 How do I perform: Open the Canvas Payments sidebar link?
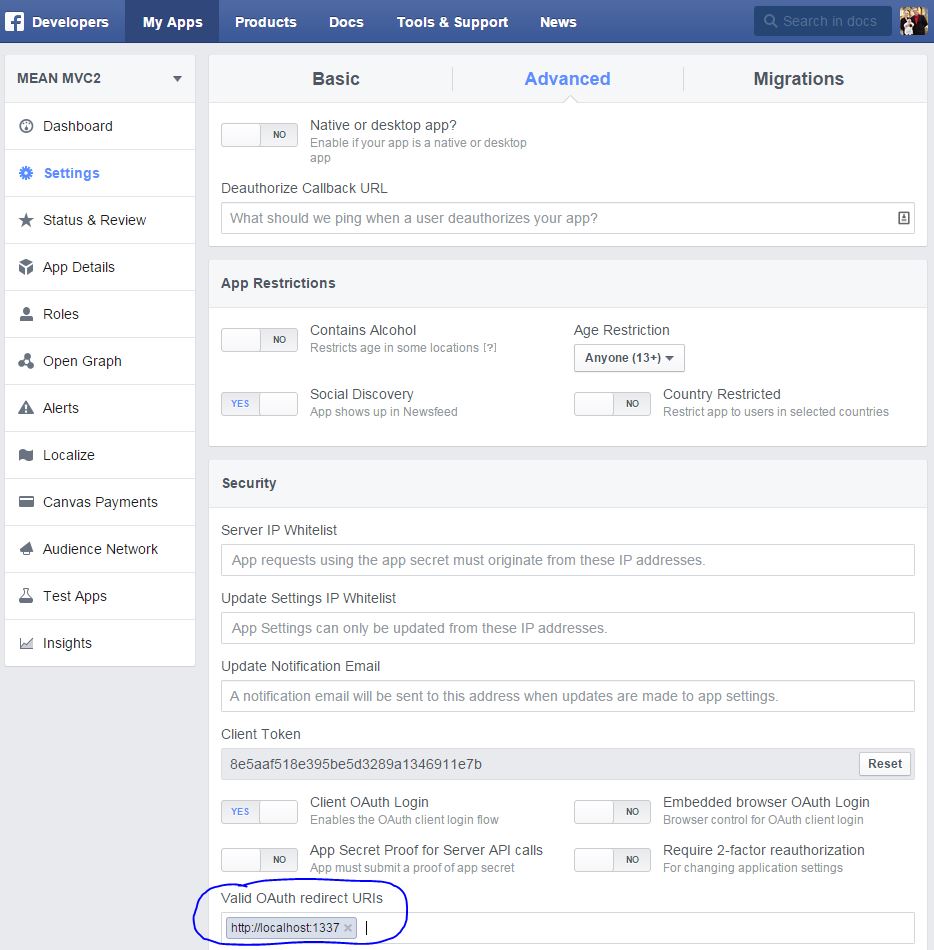pyautogui.click(x=100, y=502)
